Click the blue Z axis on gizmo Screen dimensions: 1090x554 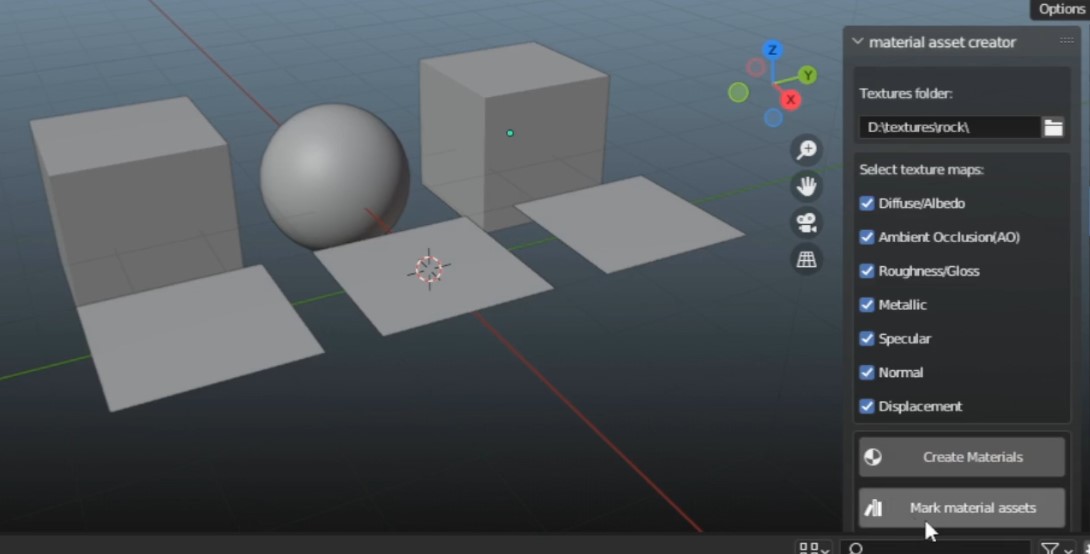(772, 50)
